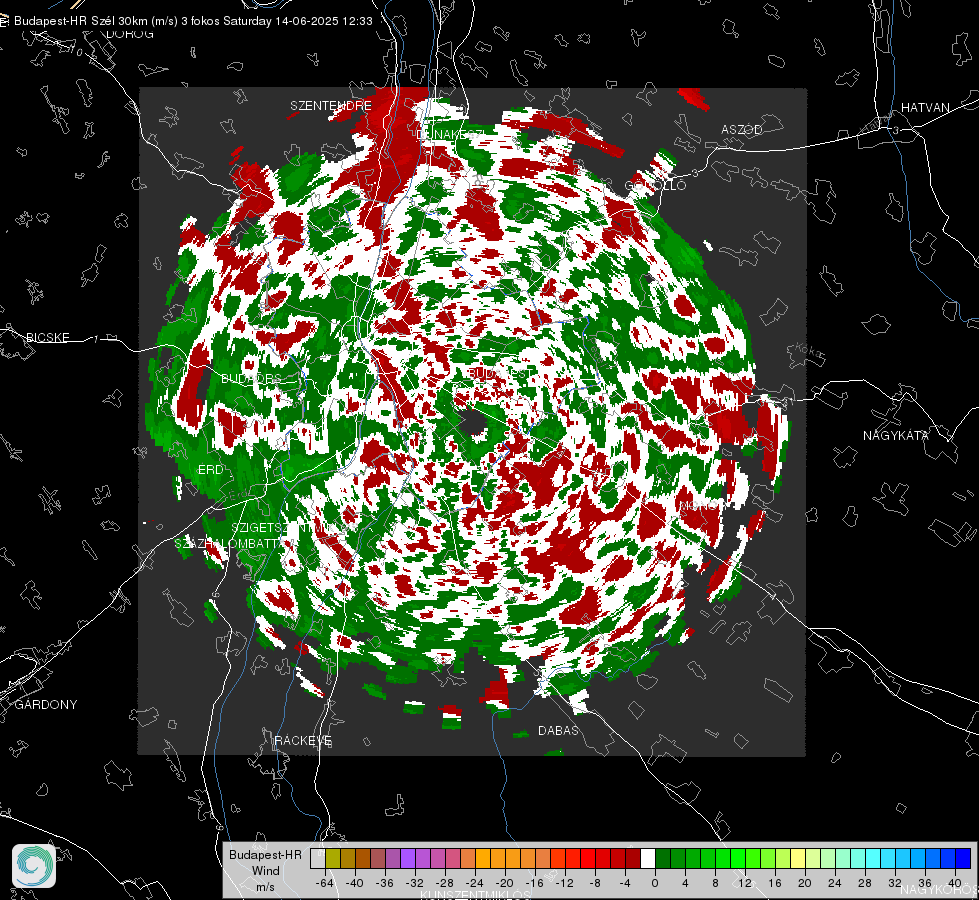
Task: Click the ERD town label
Action: [210, 470]
